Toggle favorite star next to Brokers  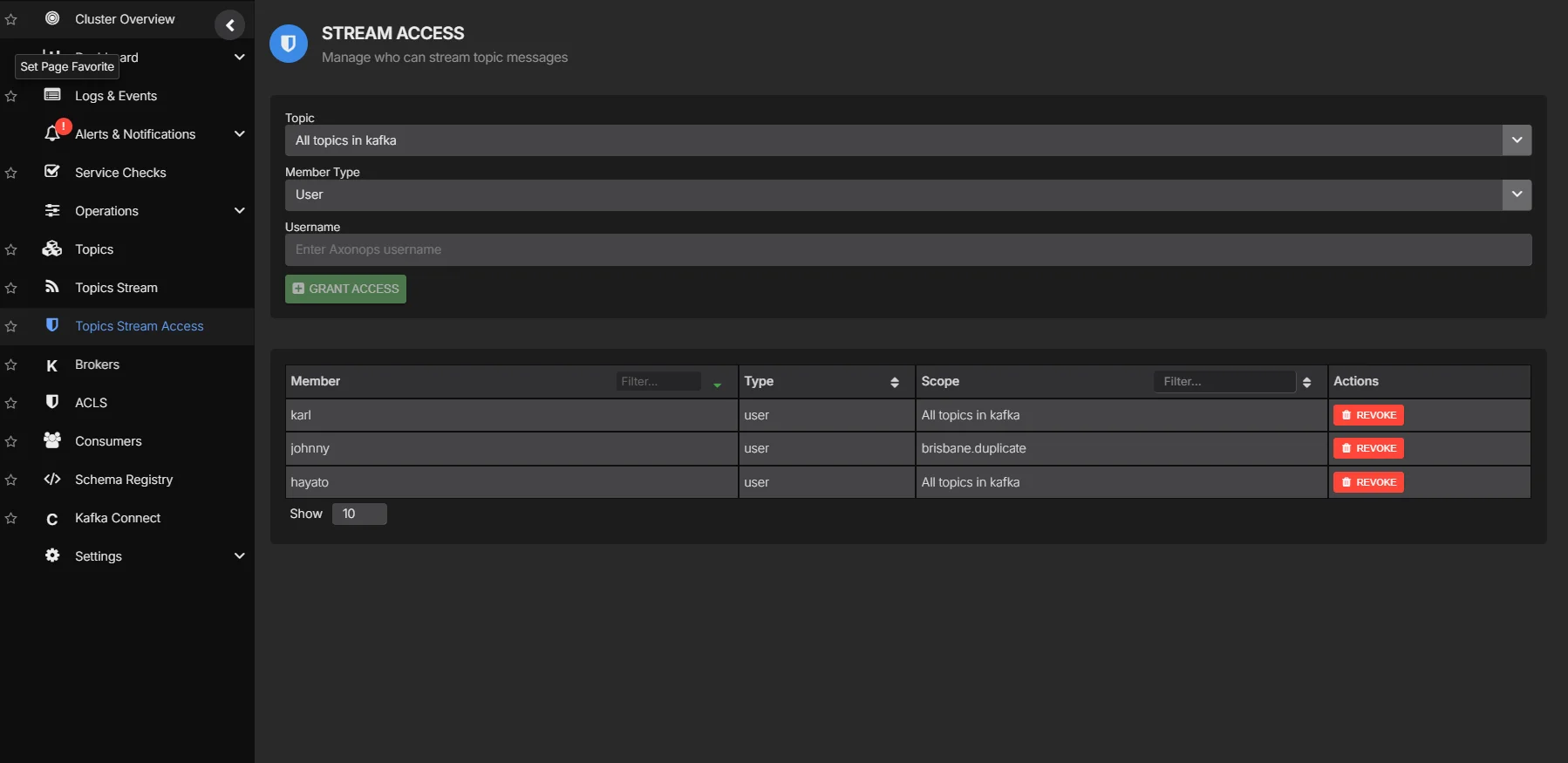11,365
